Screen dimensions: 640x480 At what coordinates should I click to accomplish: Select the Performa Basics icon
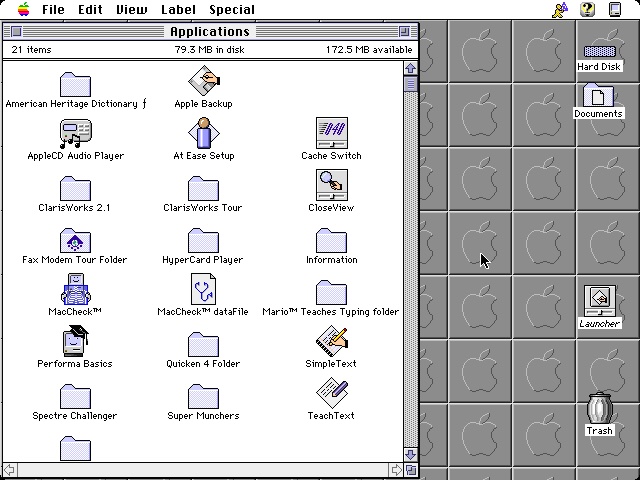[x=76, y=341]
